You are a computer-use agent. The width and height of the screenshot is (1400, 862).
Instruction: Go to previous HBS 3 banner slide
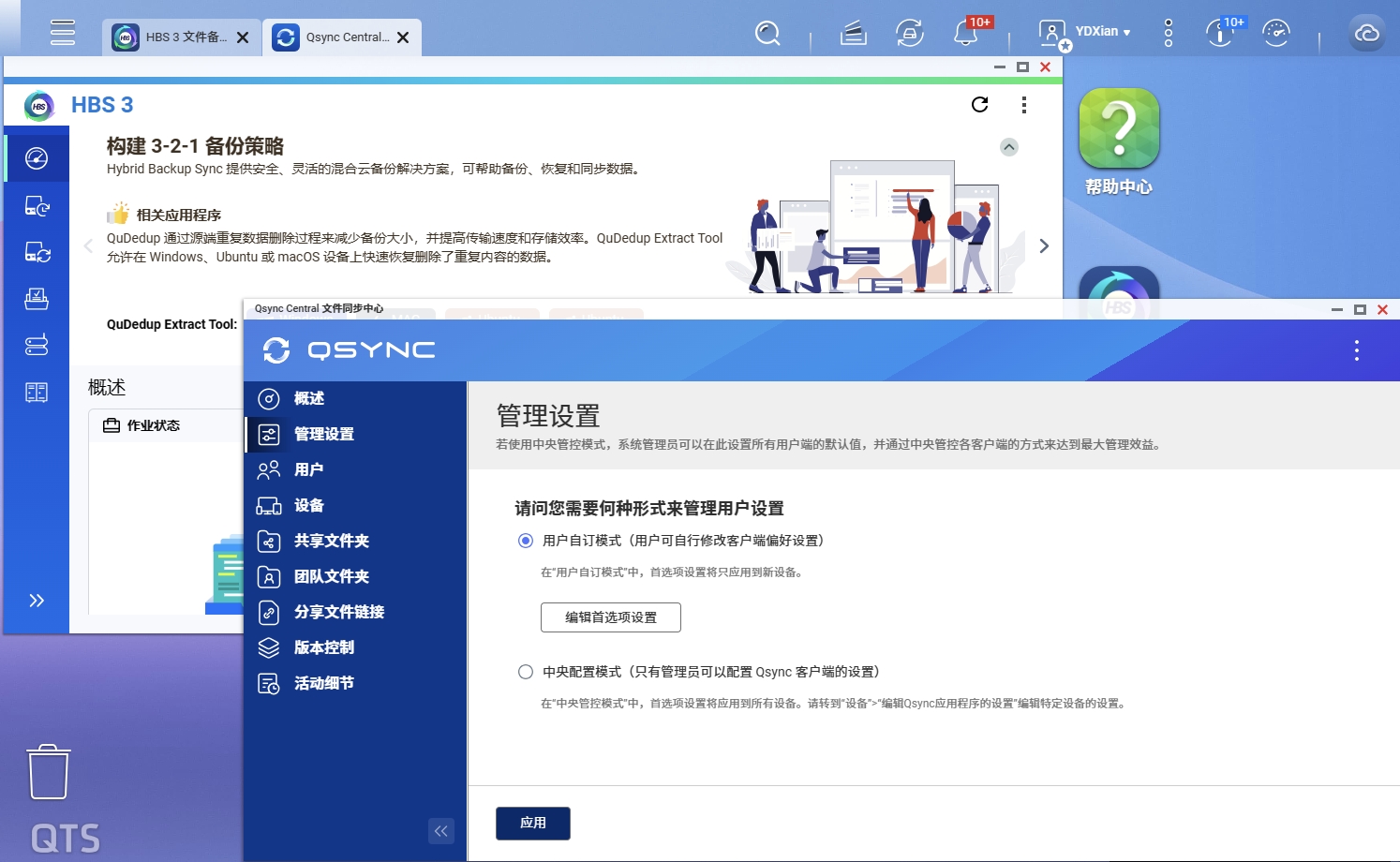88,246
